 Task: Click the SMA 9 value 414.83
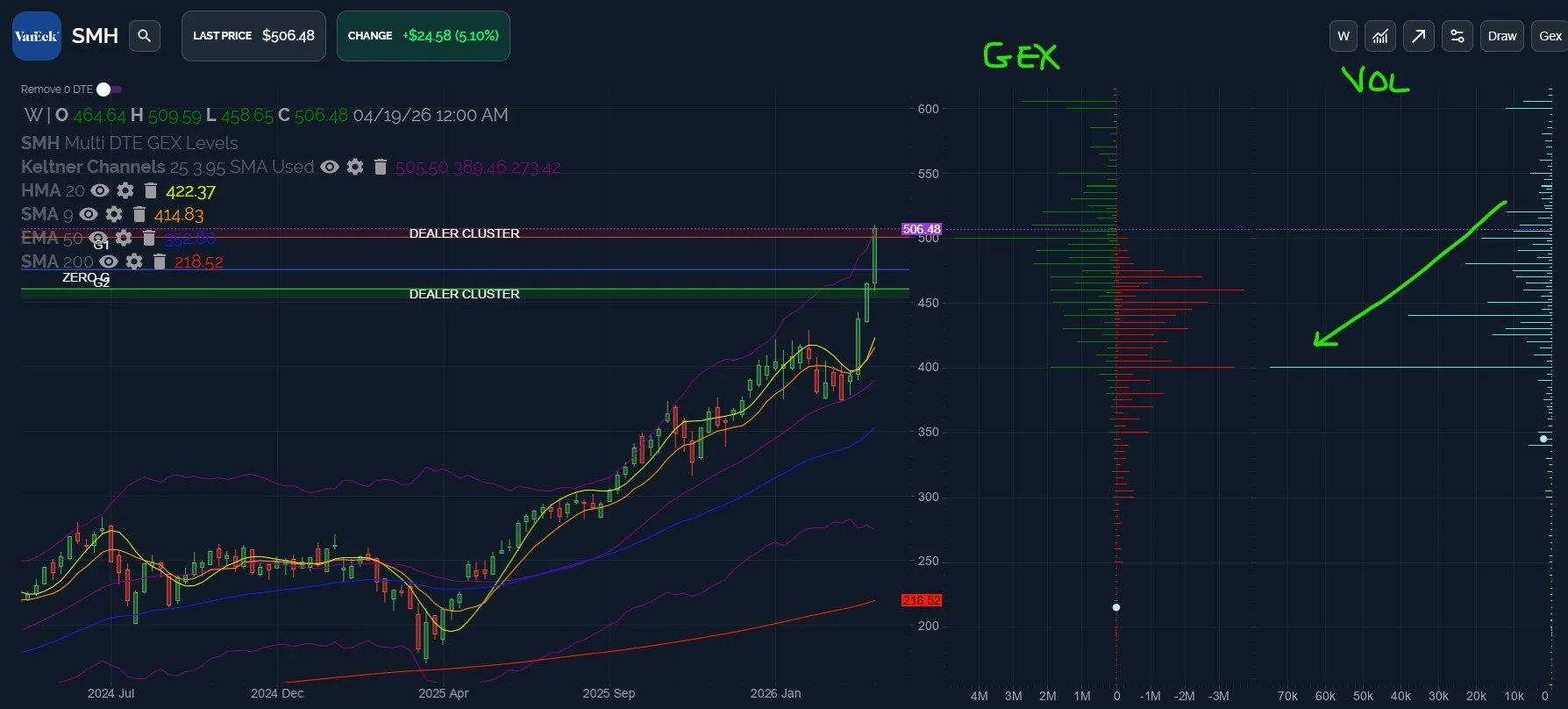[x=179, y=215]
